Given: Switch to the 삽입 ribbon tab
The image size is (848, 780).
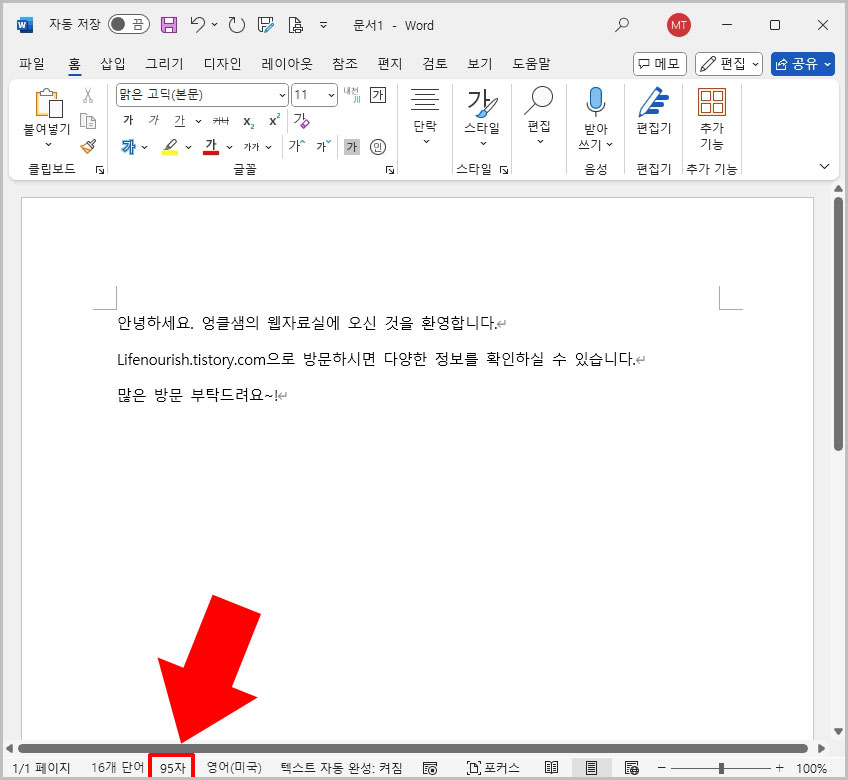Looking at the screenshot, I should point(112,62).
